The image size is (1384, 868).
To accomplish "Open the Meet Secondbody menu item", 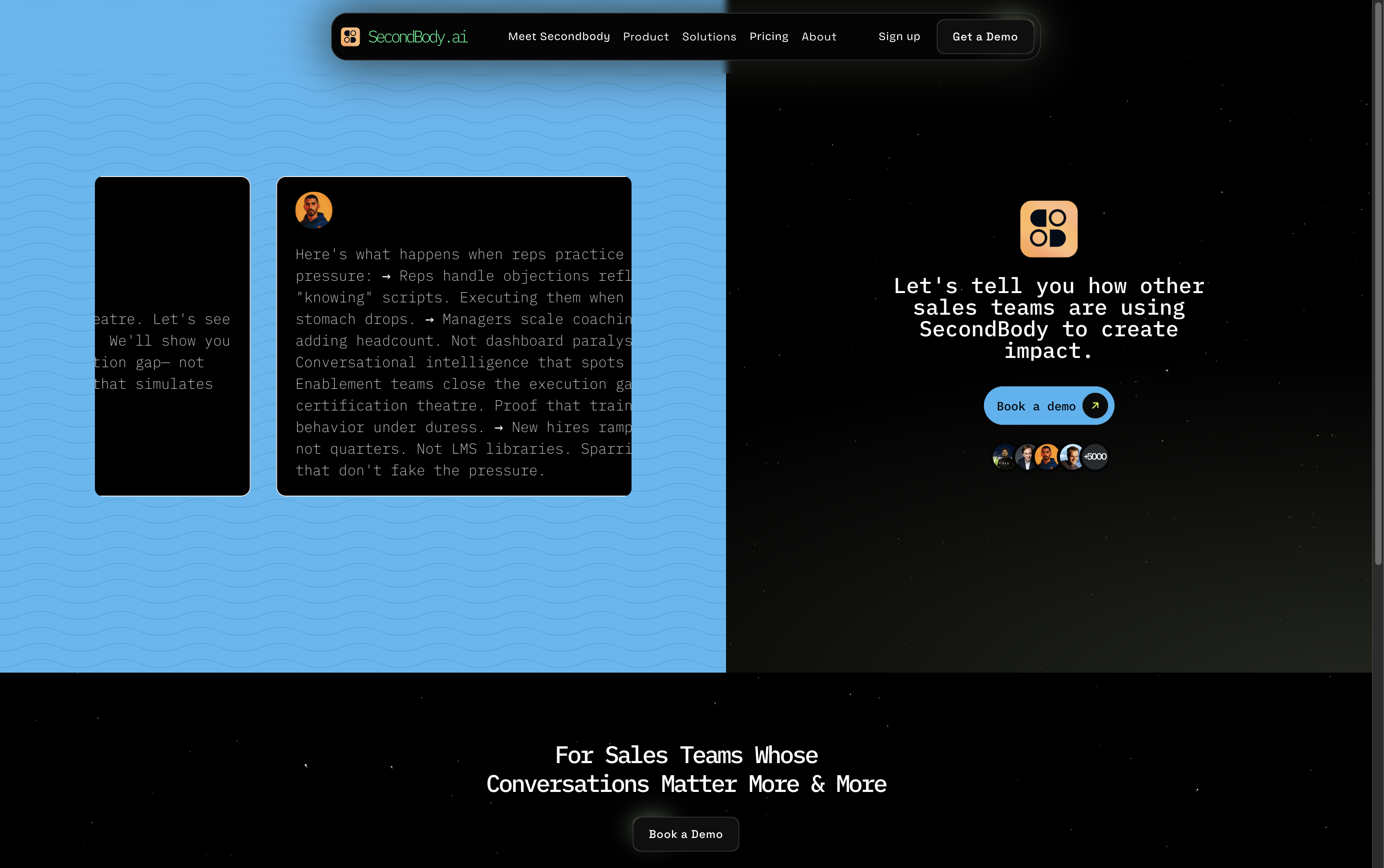I will [x=559, y=37].
